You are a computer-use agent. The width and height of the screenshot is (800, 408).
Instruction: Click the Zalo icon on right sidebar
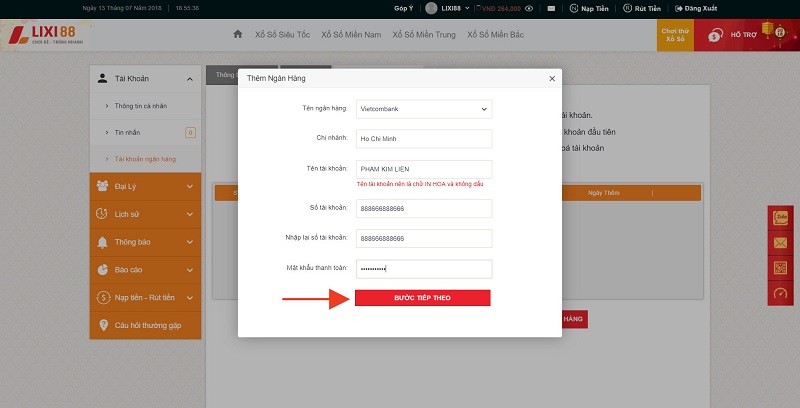point(781,217)
